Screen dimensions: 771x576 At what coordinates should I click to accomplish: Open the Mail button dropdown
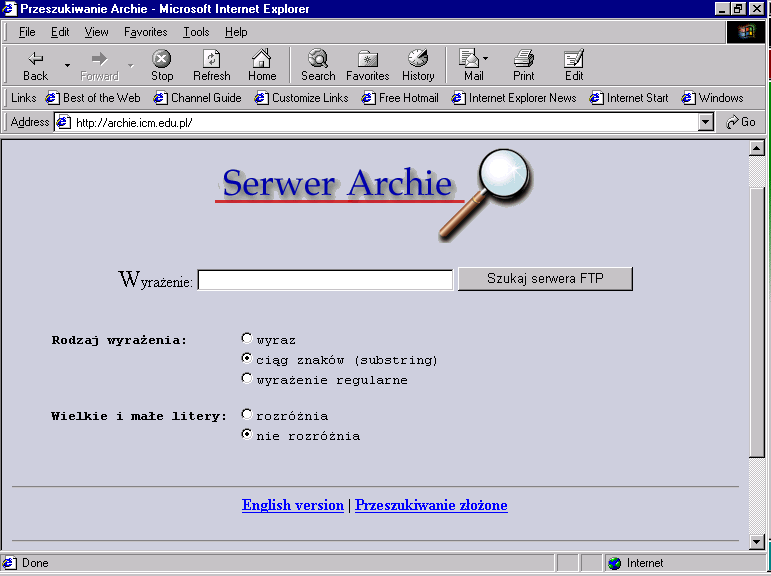click(486, 59)
